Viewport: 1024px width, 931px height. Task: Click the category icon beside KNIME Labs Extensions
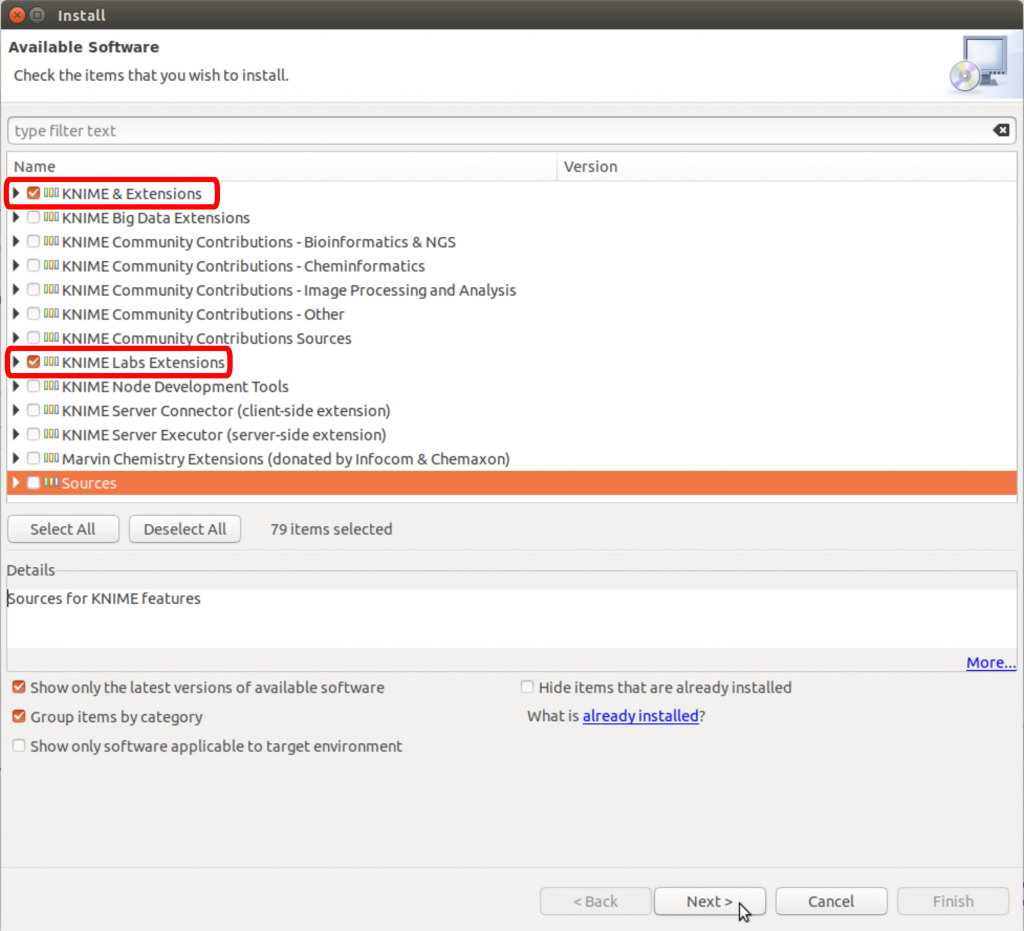(x=51, y=362)
